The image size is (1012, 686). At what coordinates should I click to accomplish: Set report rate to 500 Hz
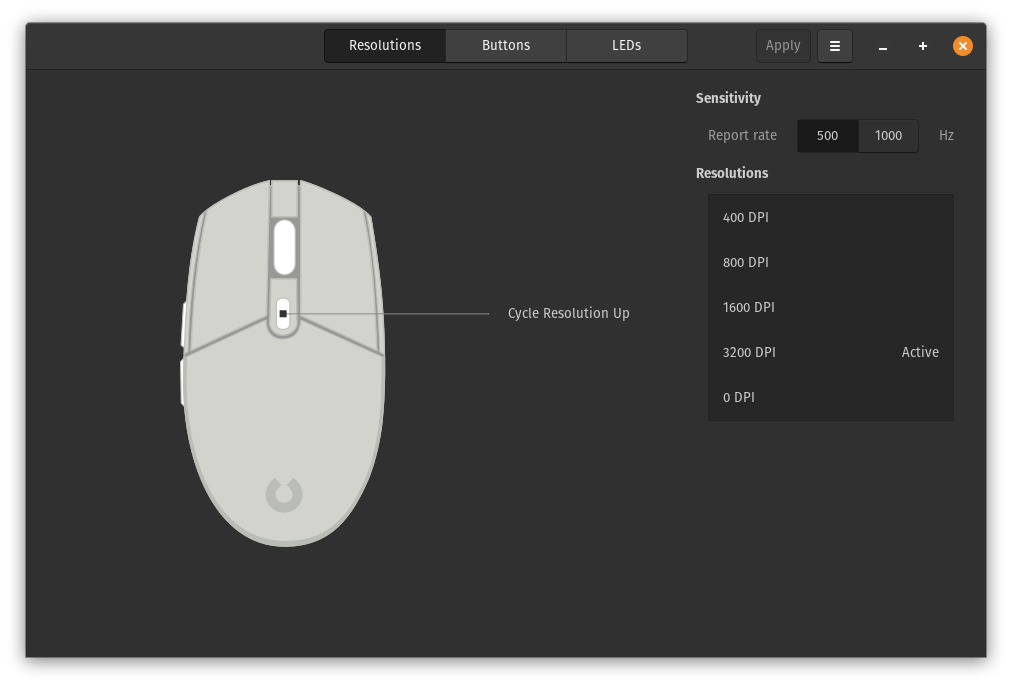pyautogui.click(x=827, y=136)
